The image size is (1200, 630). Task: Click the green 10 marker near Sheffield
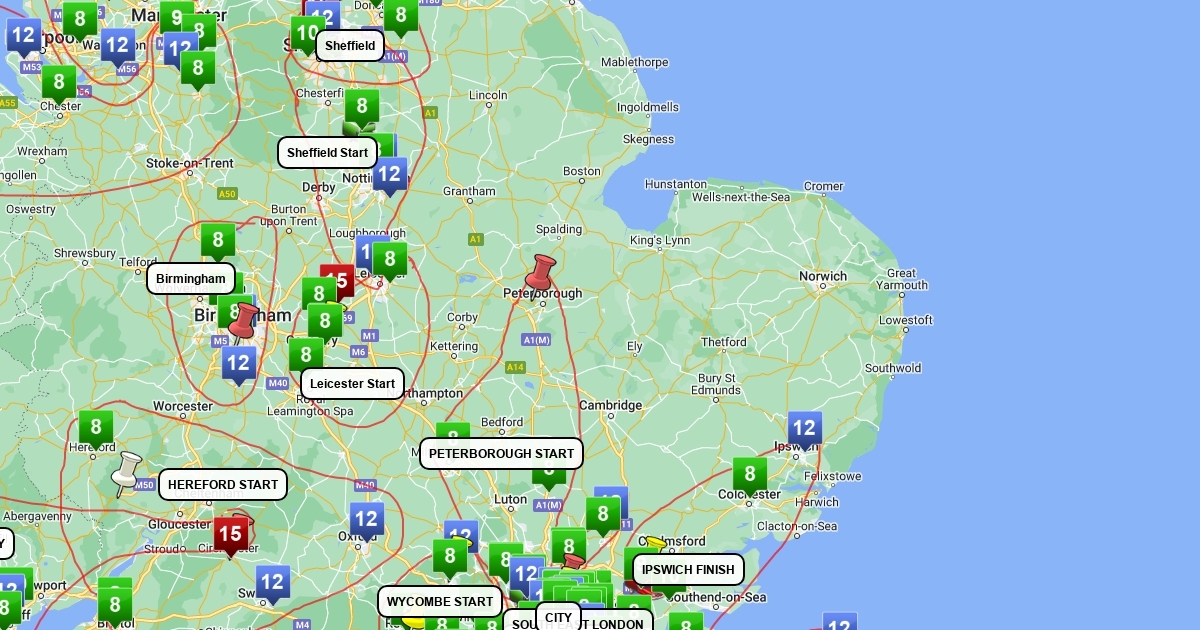point(307,33)
